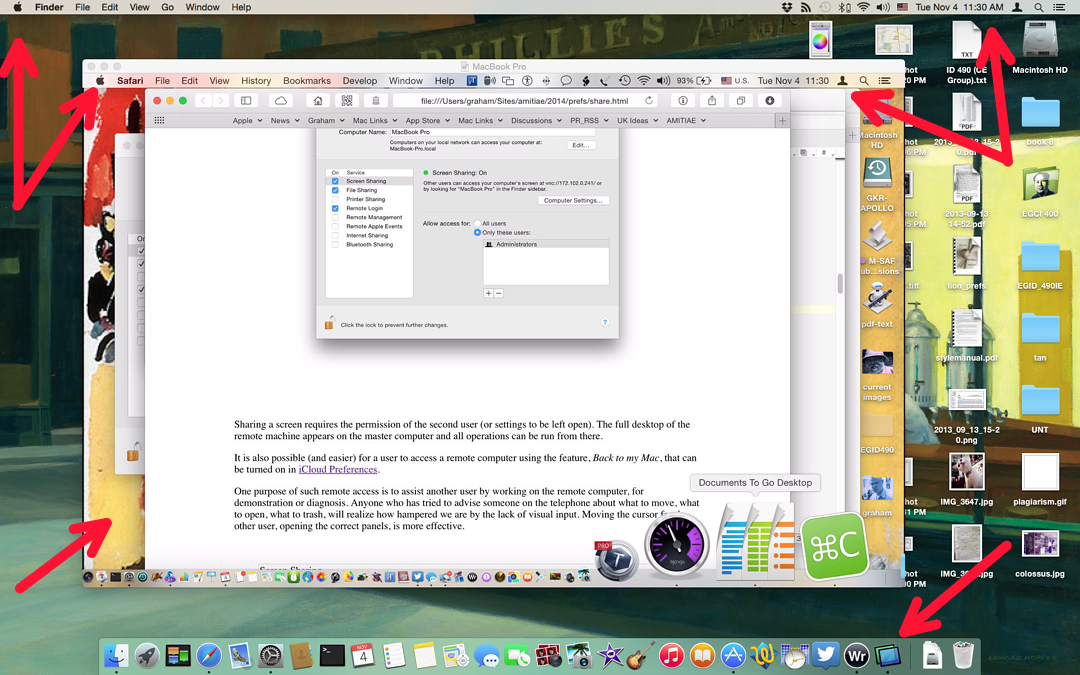1080x675 pixels.
Task: Toggle File Sharing checkbox in the Sharing image
Action: (335, 190)
